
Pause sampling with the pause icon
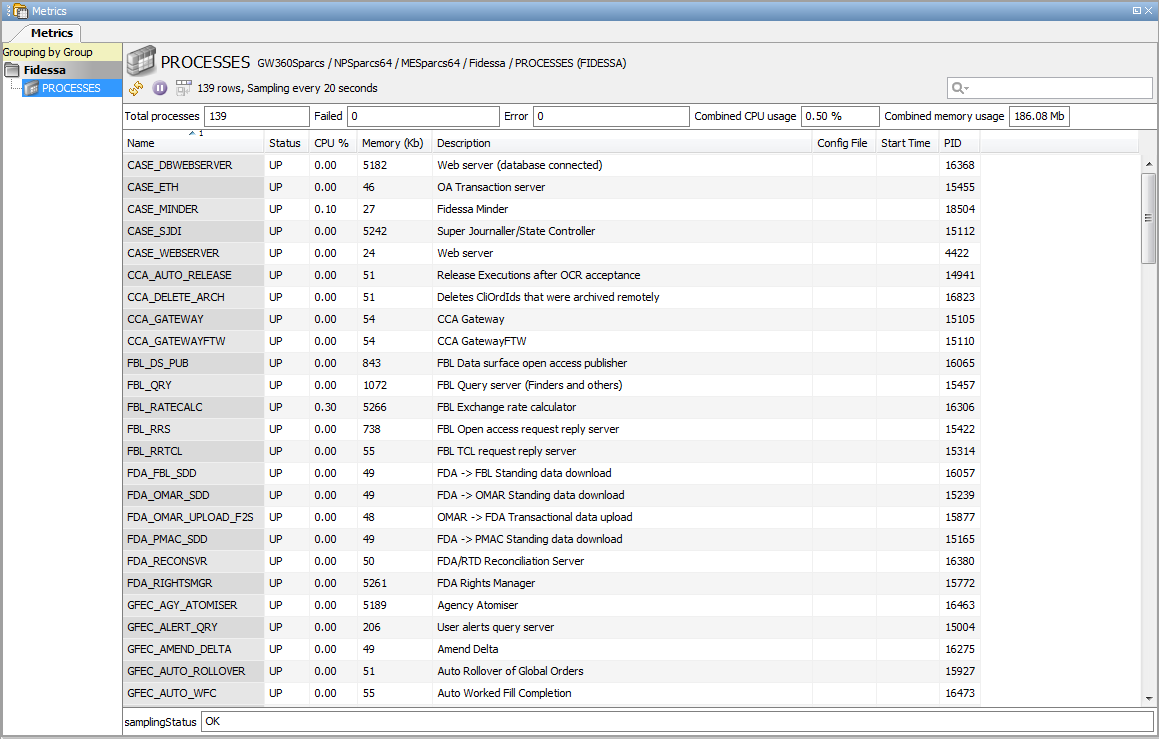(160, 88)
